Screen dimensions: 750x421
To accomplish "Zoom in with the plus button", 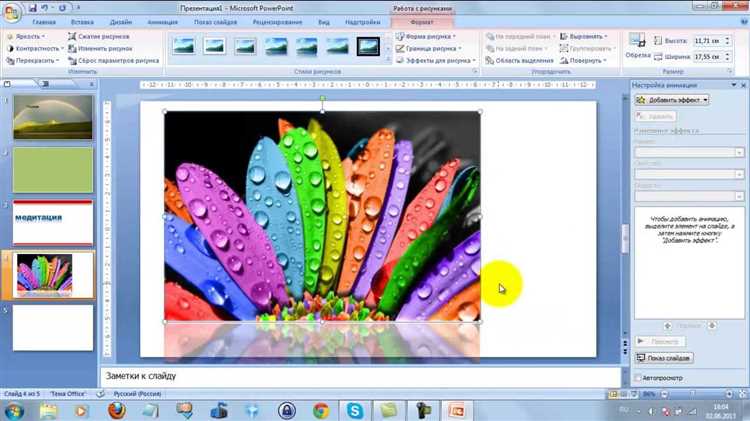I will click(729, 394).
